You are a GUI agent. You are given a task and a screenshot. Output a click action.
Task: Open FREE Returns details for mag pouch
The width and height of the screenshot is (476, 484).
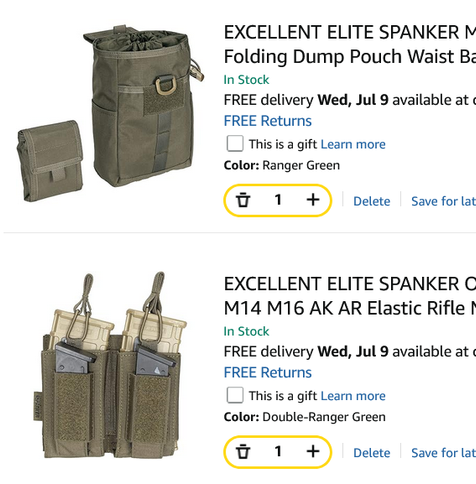coord(268,372)
